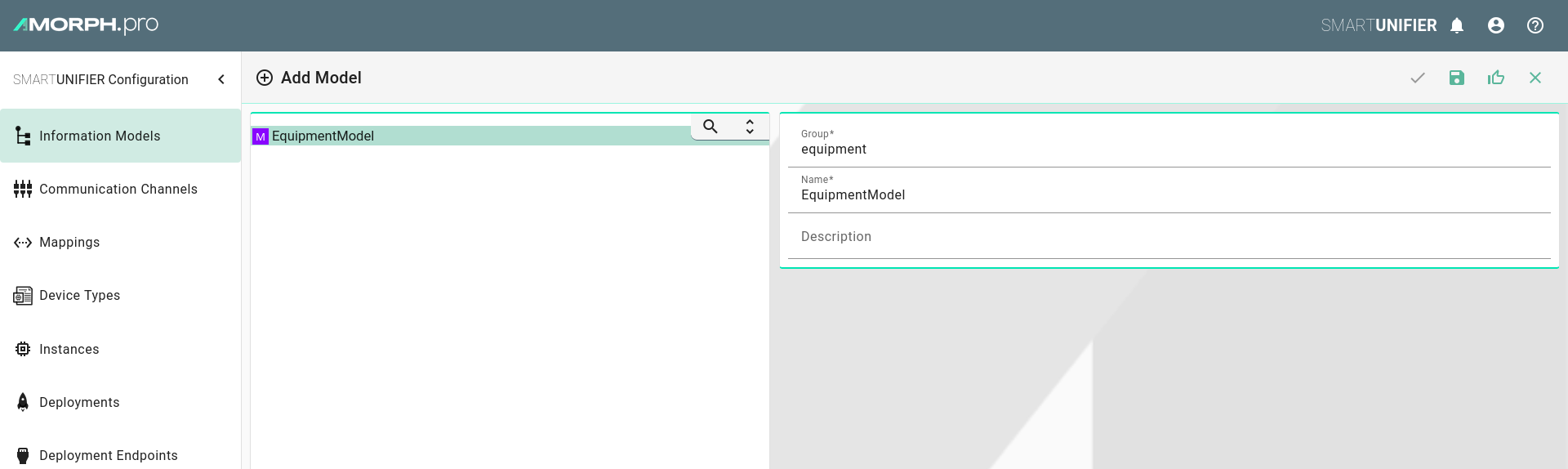Click the SMARTUNIFIER title text
The image size is (1568, 469).
point(1379,25)
